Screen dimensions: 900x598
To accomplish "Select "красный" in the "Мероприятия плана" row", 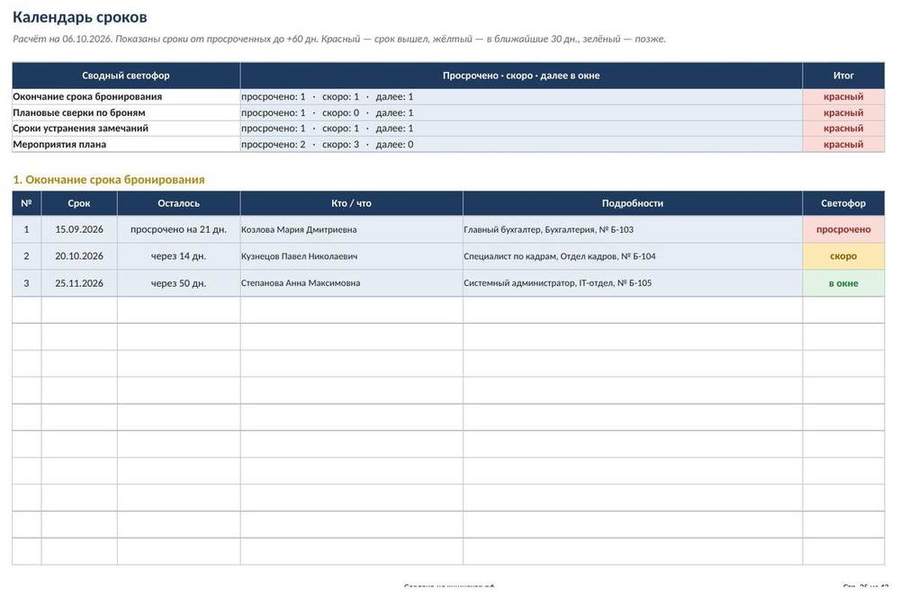I will [x=843, y=144].
